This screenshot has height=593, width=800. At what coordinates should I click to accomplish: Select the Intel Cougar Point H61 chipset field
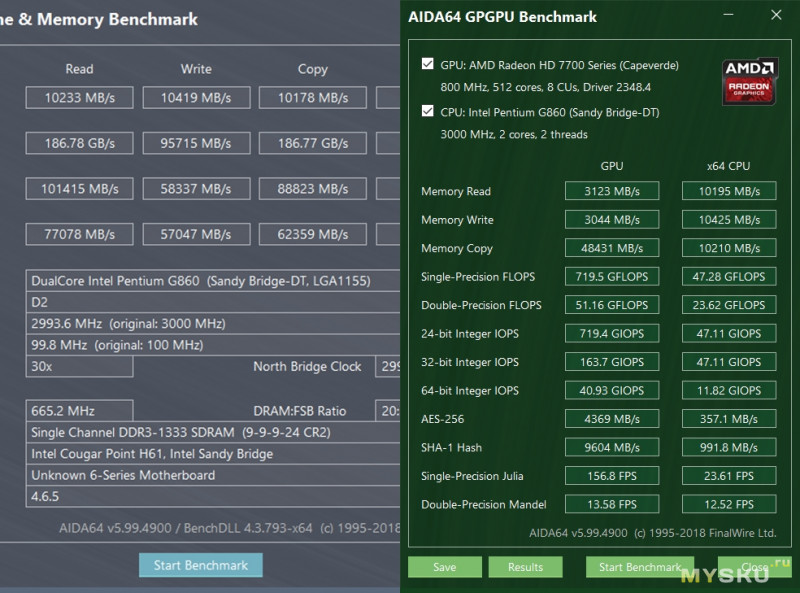(x=213, y=454)
